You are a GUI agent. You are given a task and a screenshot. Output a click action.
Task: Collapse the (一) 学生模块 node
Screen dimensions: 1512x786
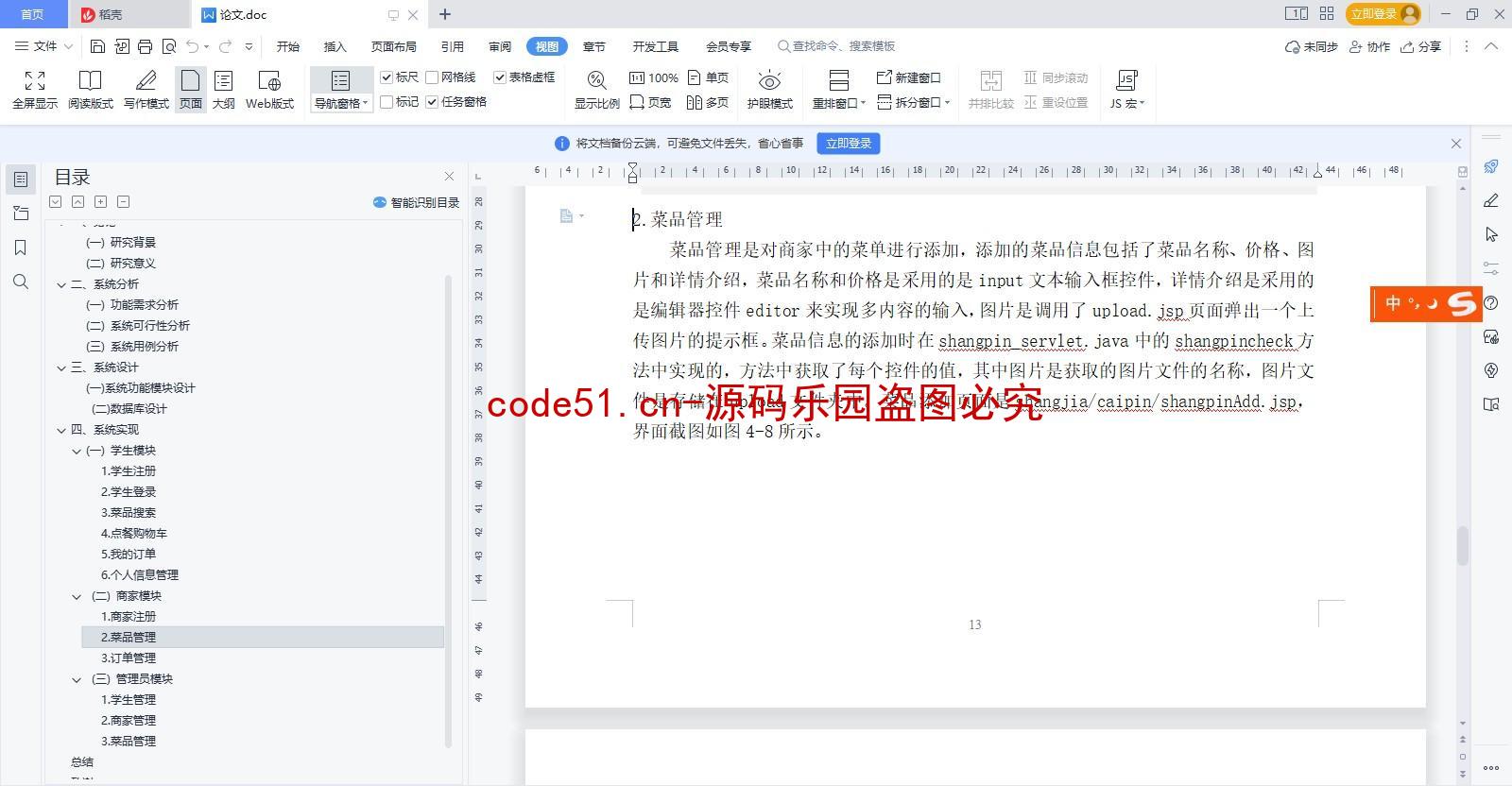tap(77, 451)
